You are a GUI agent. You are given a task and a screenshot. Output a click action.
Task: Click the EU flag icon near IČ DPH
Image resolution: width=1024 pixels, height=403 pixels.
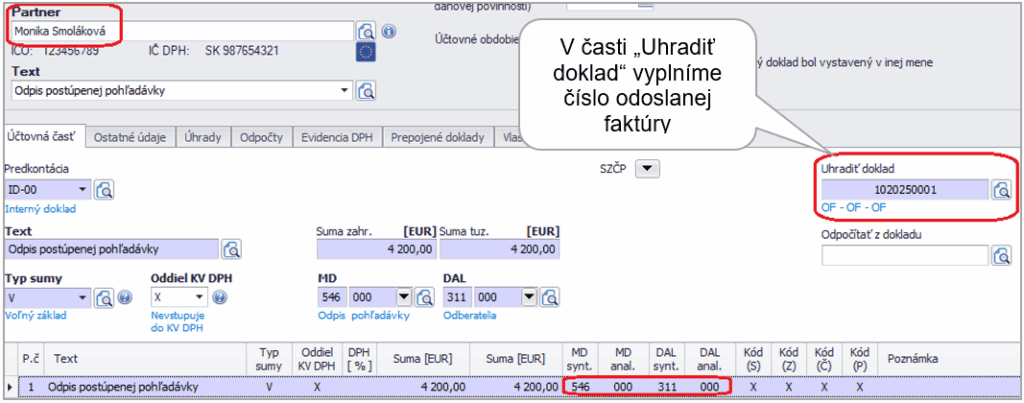click(365, 50)
